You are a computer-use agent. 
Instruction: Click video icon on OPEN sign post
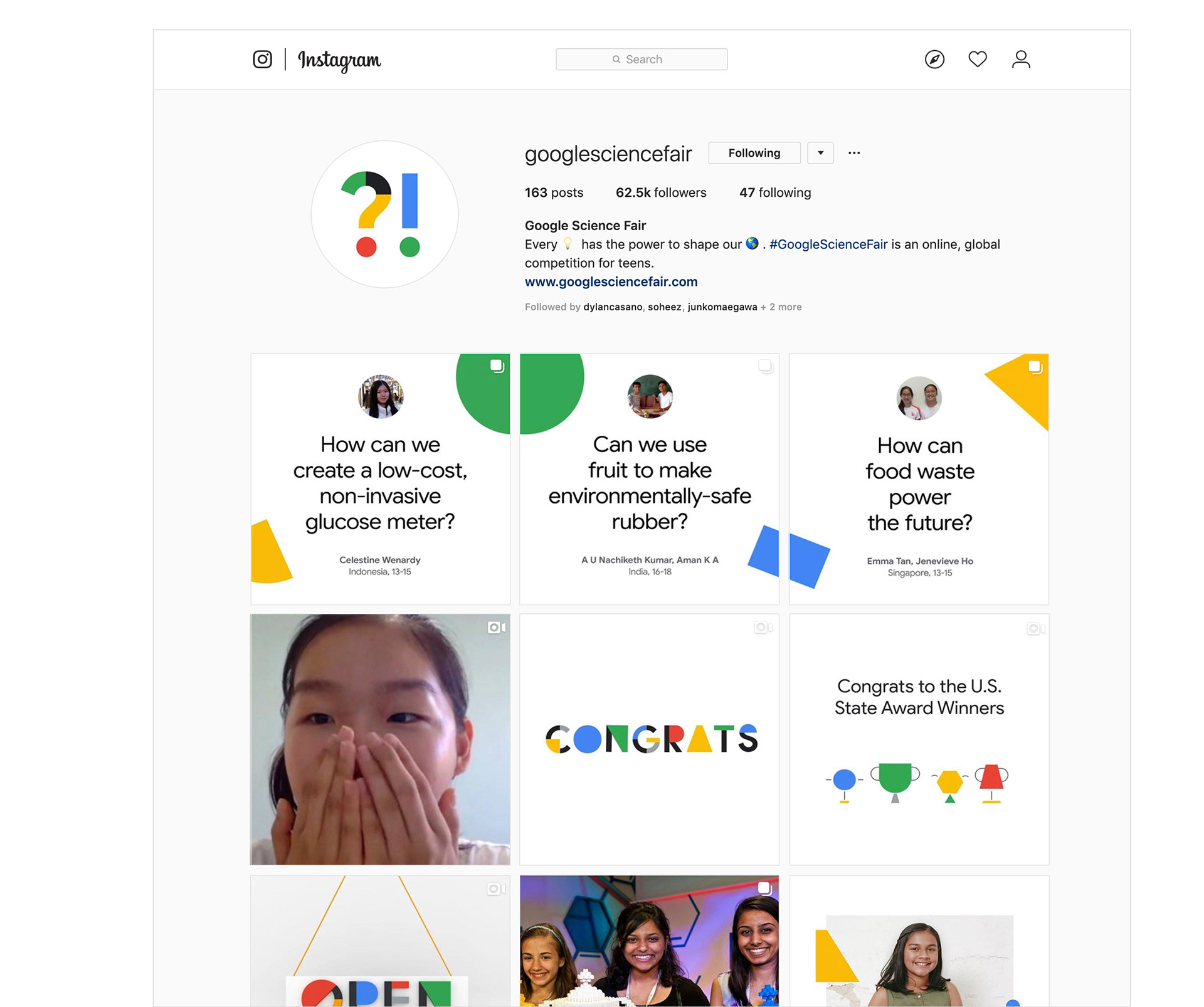496,889
